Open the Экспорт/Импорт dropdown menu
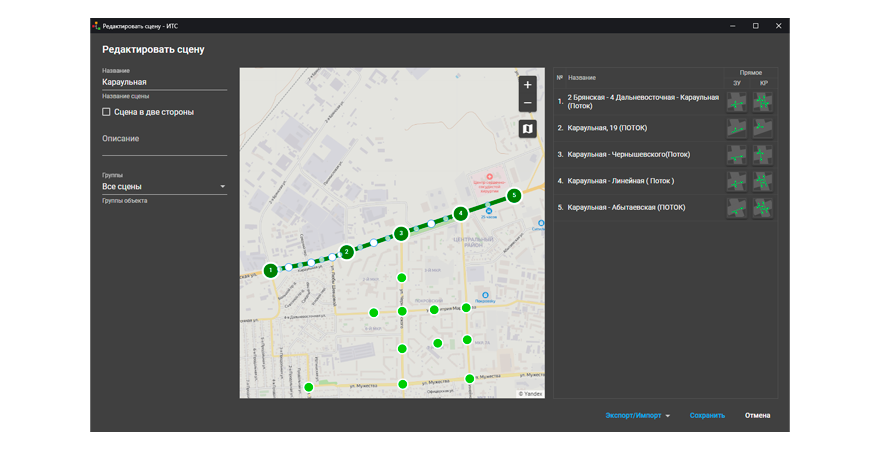The height and width of the screenshot is (450, 880). pyautogui.click(x=637, y=415)
